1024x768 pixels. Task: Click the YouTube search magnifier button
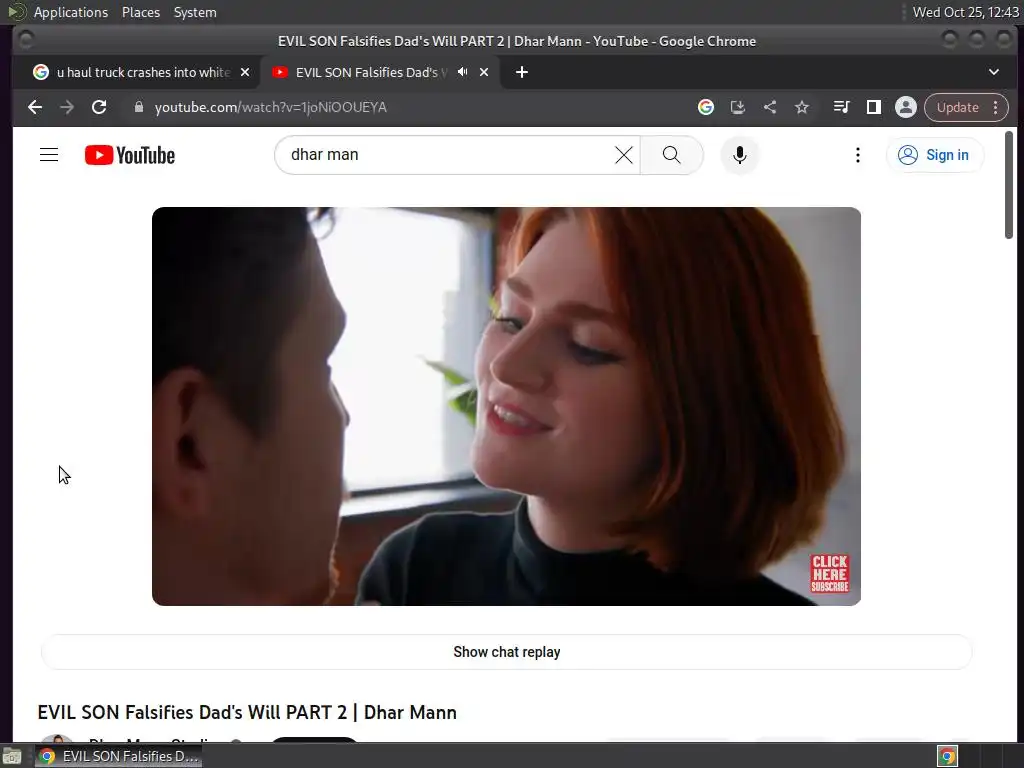coord(671,155)
